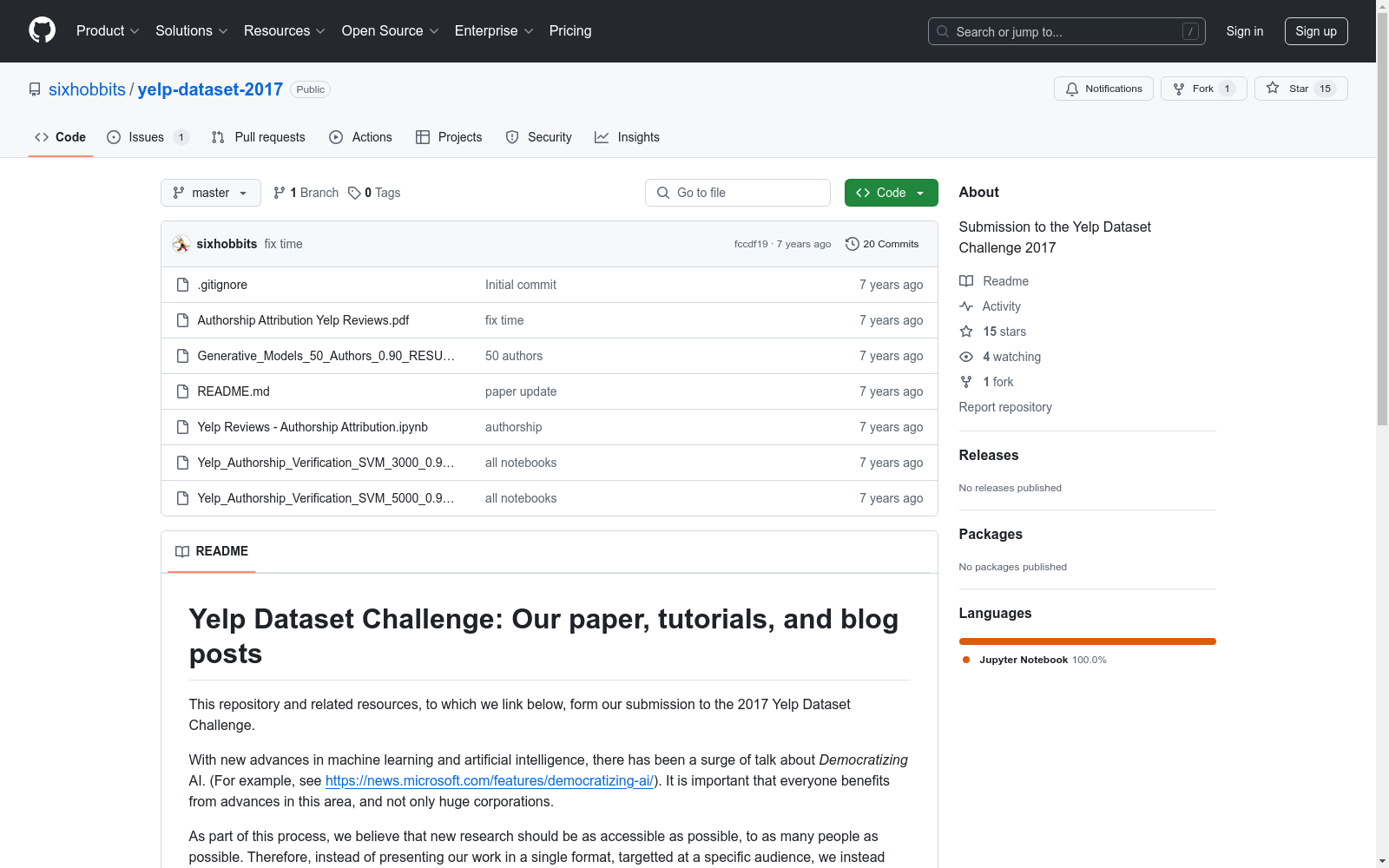
Task: Click the star icon beside 15 stars
Action: [966, 332]
